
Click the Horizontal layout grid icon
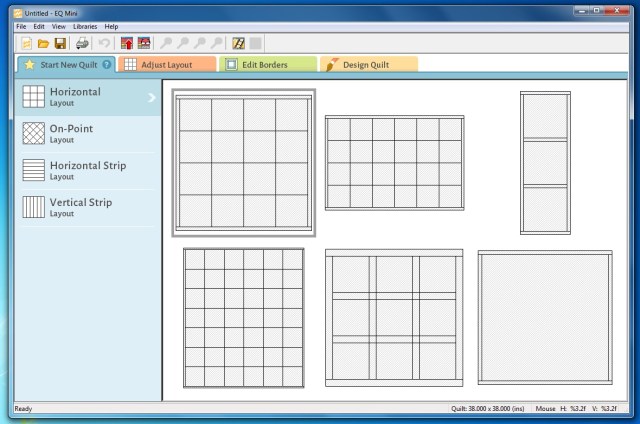(x=33, y=97)
